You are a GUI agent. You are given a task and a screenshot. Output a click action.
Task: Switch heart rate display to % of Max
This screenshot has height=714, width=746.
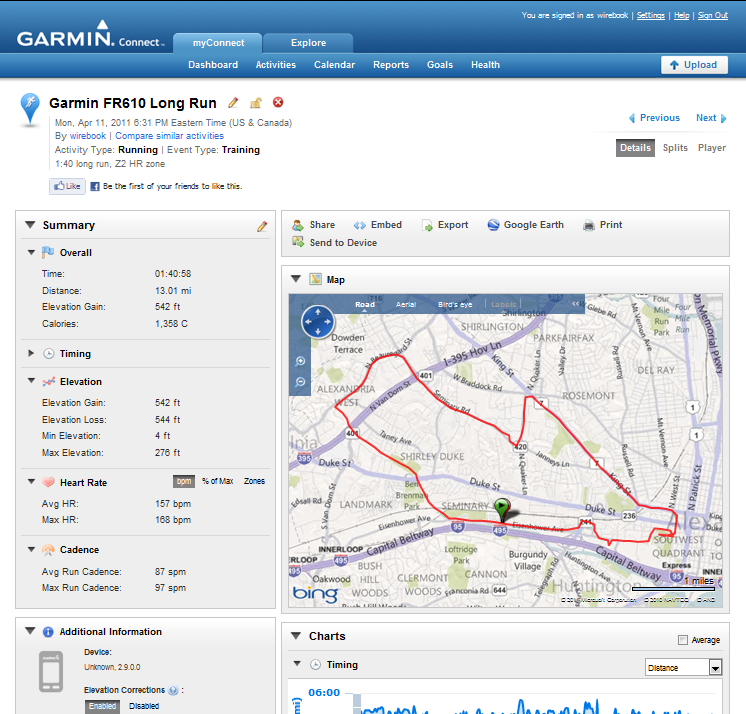tap(217, 481)
